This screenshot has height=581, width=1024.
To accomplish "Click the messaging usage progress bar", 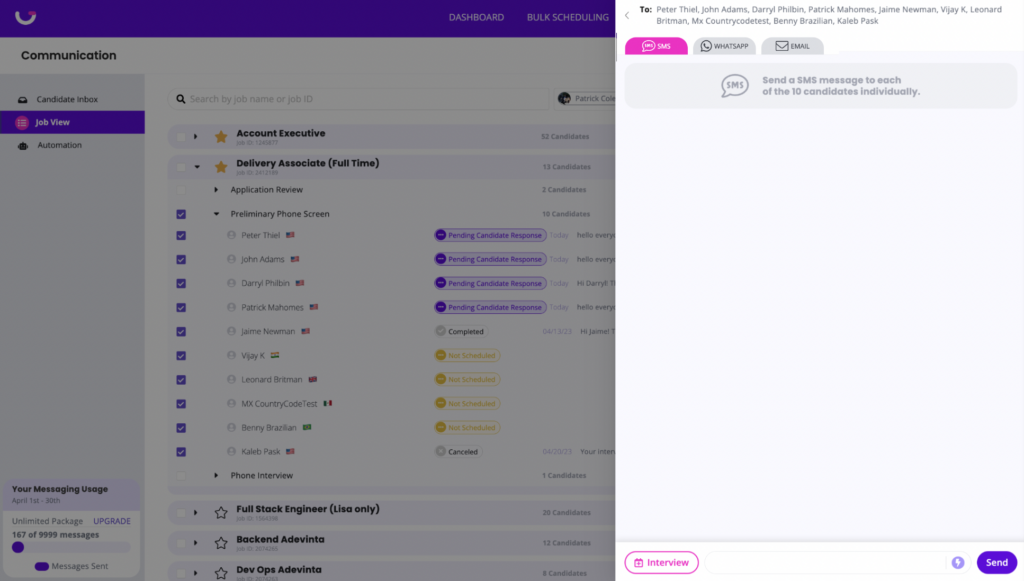I will [x=71, y=547].
